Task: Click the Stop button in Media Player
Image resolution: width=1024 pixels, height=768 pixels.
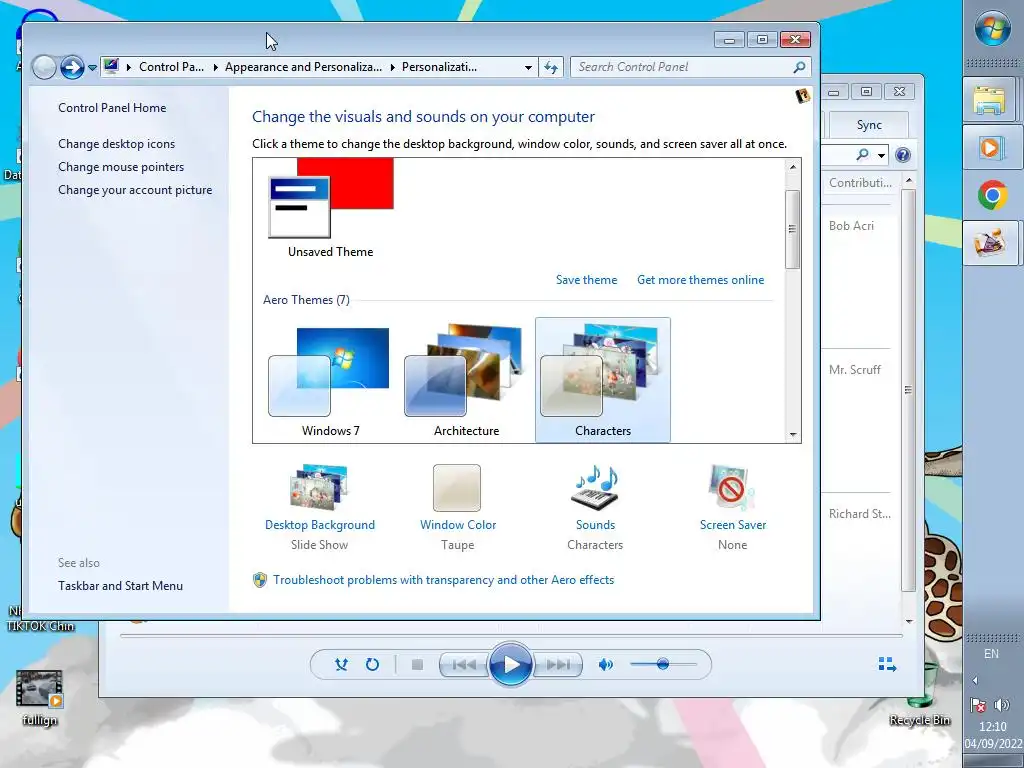Action: coord(417,665)
